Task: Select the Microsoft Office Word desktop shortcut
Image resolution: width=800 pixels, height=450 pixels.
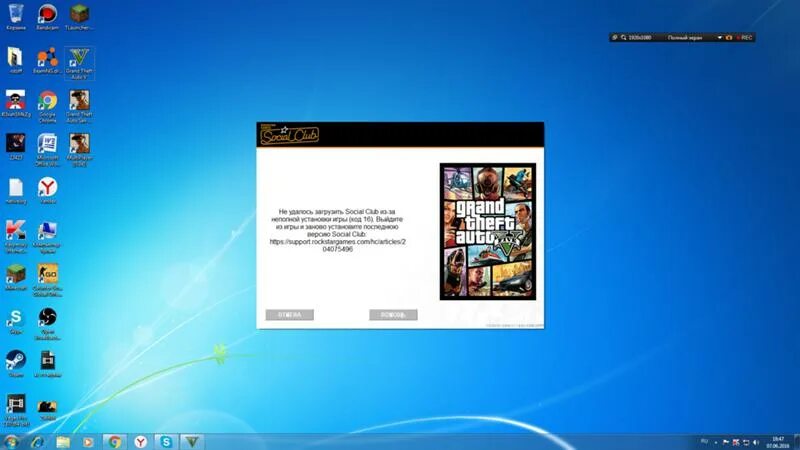Action: (47, 150)
